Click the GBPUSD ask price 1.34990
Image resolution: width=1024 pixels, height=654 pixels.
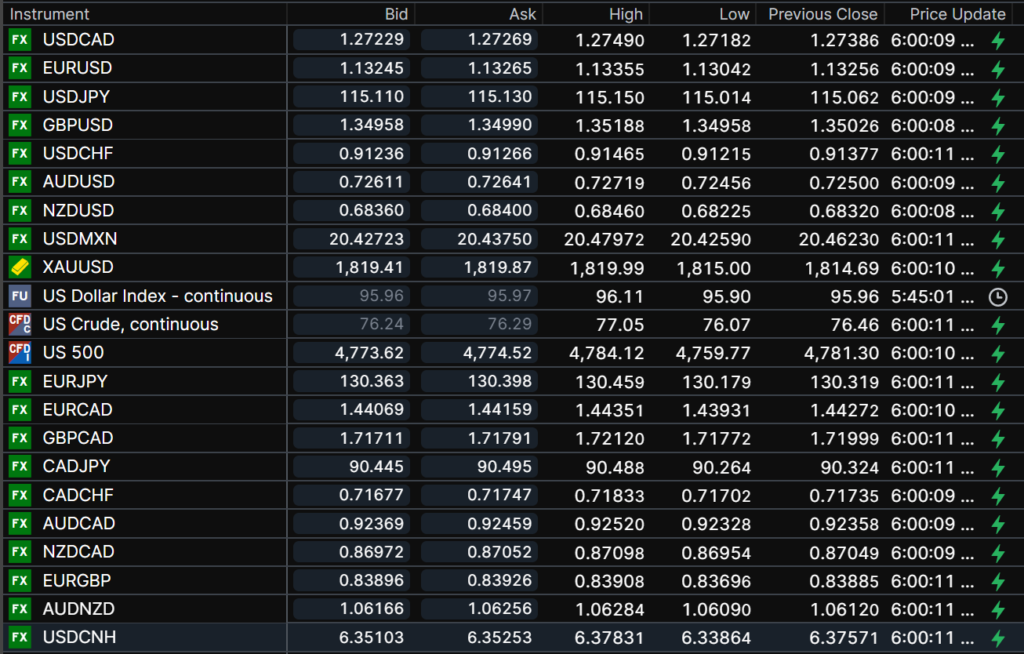[497, 125]
